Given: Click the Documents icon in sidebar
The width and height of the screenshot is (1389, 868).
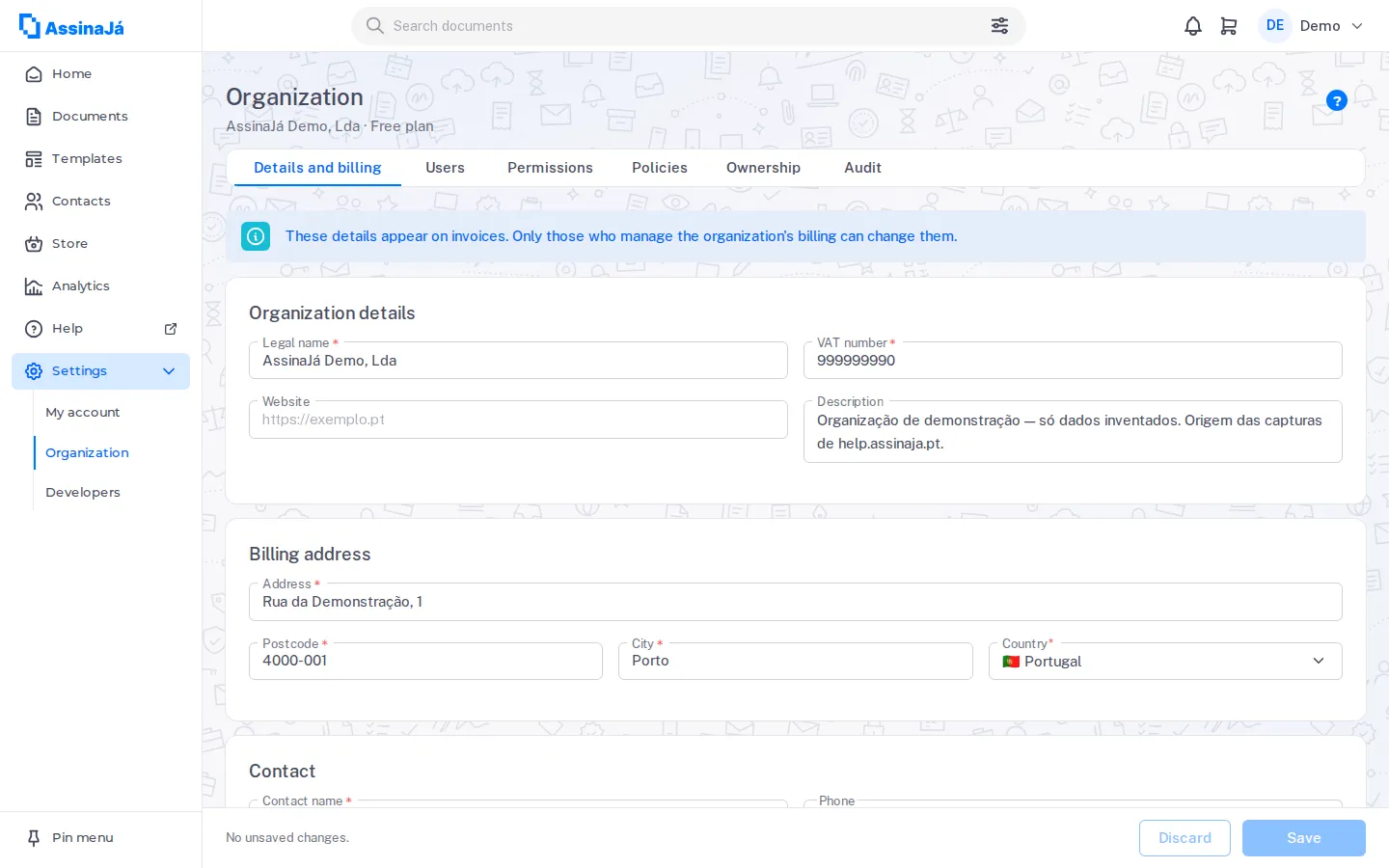Looking at the screenshot, I should [x=34, y=117].
